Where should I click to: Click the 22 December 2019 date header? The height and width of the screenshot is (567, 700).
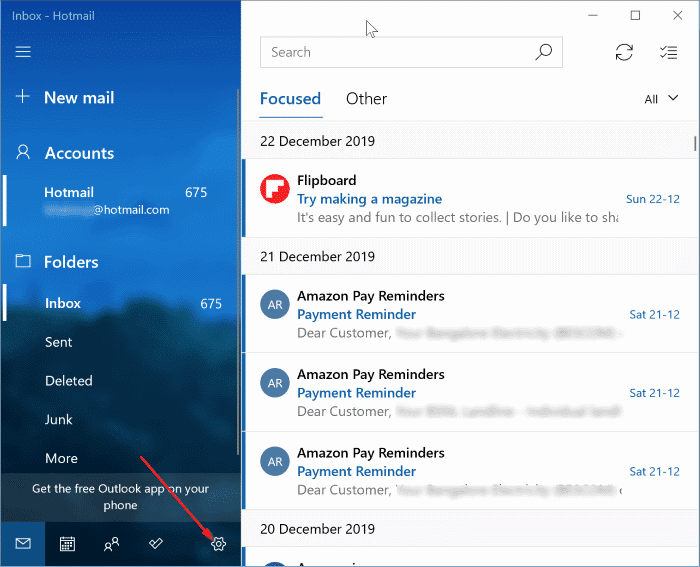317,141
